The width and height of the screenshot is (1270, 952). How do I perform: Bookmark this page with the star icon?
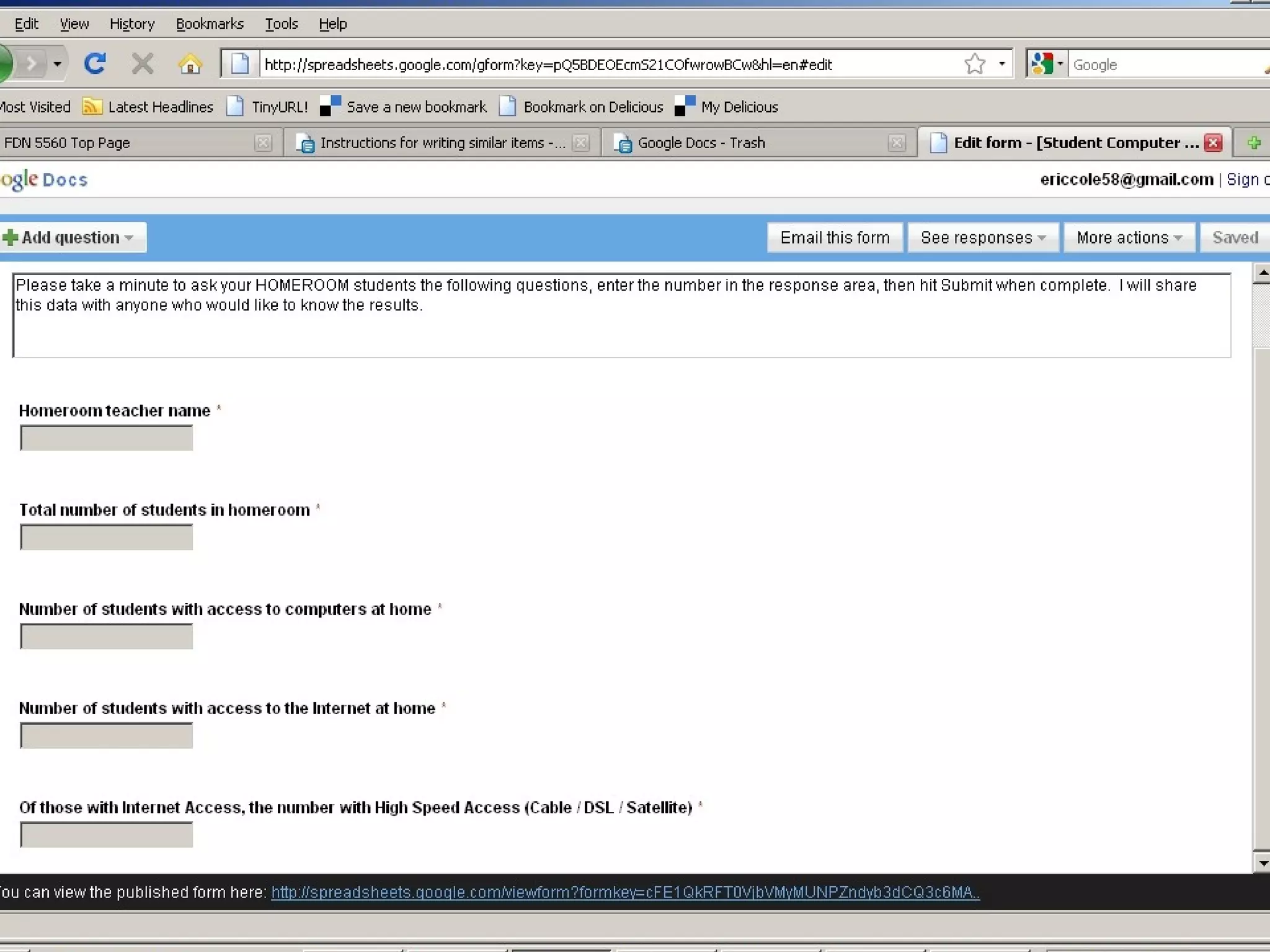tap(974, 64)
